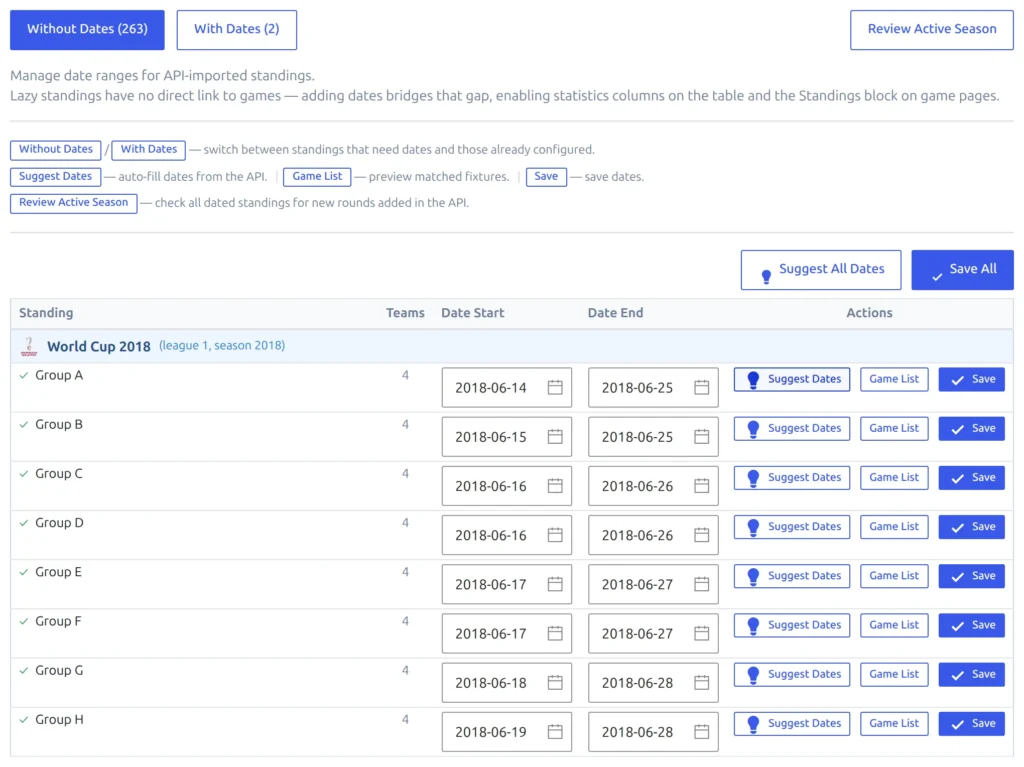Open Game List for Group B

click(894, 429)
